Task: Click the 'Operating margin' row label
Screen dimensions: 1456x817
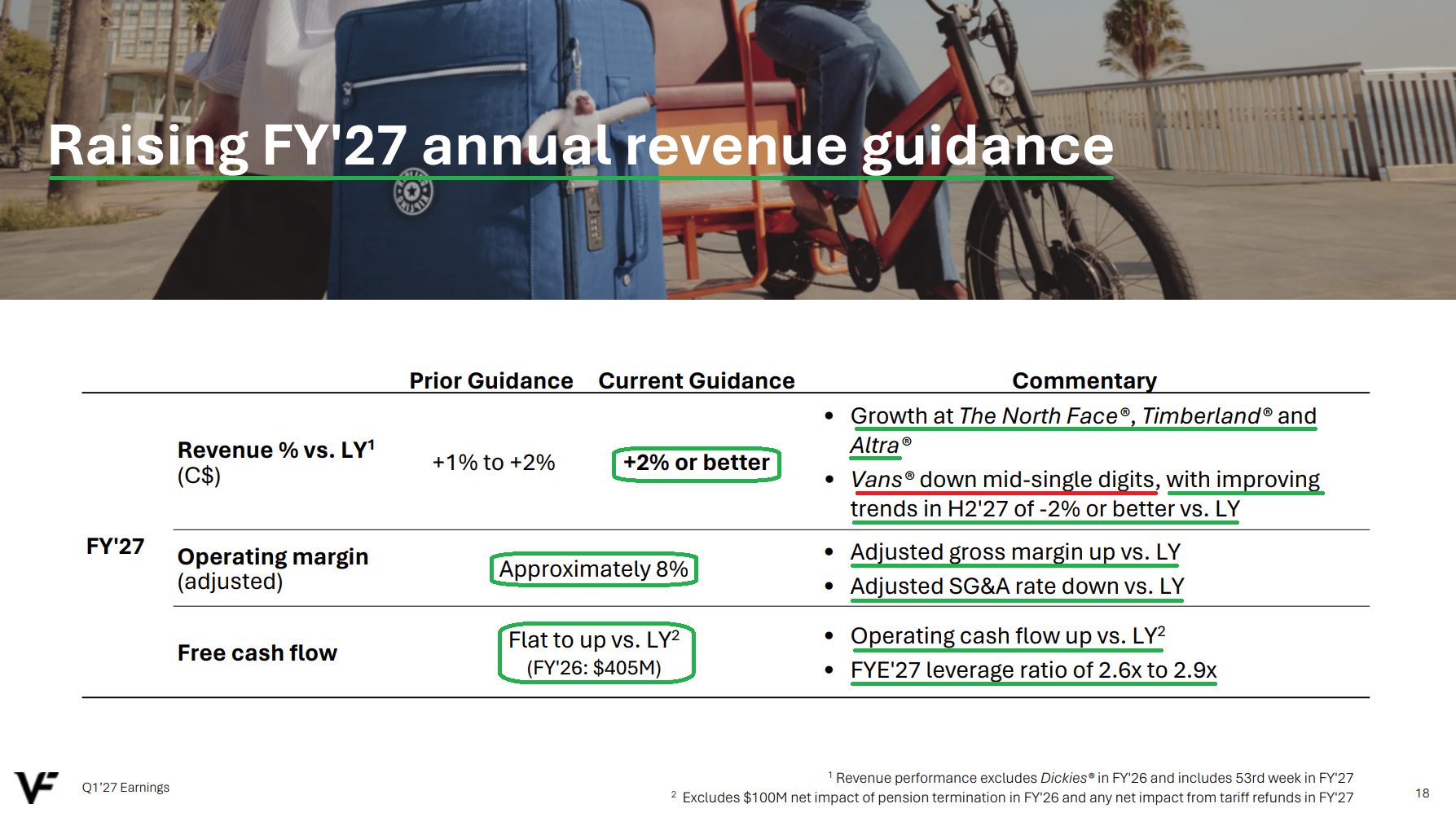Action: pos(273,557)
